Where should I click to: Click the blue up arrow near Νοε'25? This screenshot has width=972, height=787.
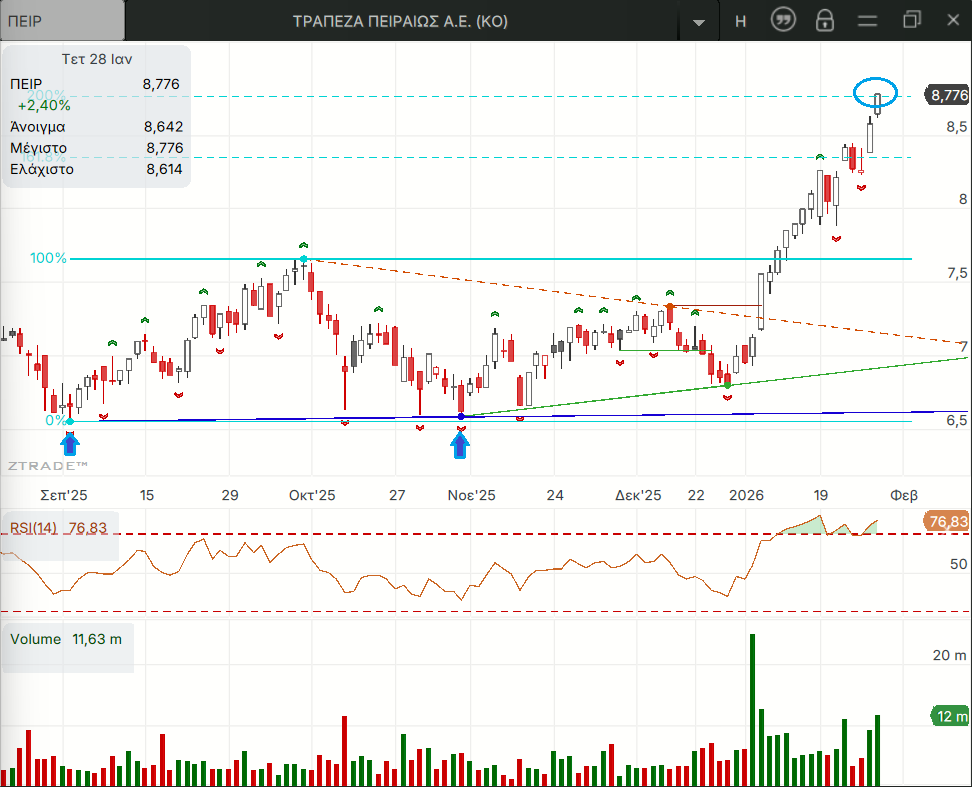point(460,444)
